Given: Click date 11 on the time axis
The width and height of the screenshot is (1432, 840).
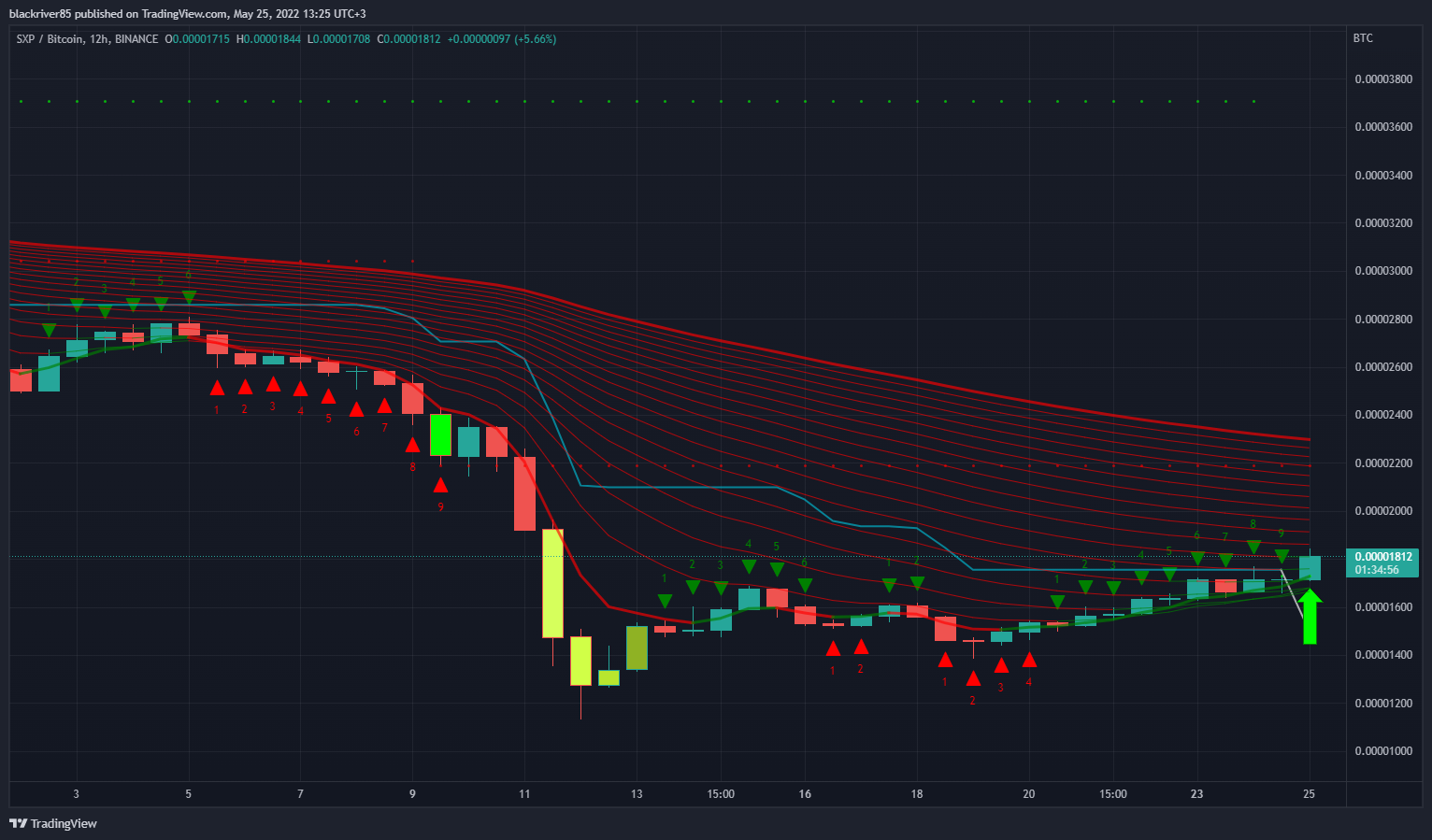Looking at the screenshot, I should pos(524,794).
